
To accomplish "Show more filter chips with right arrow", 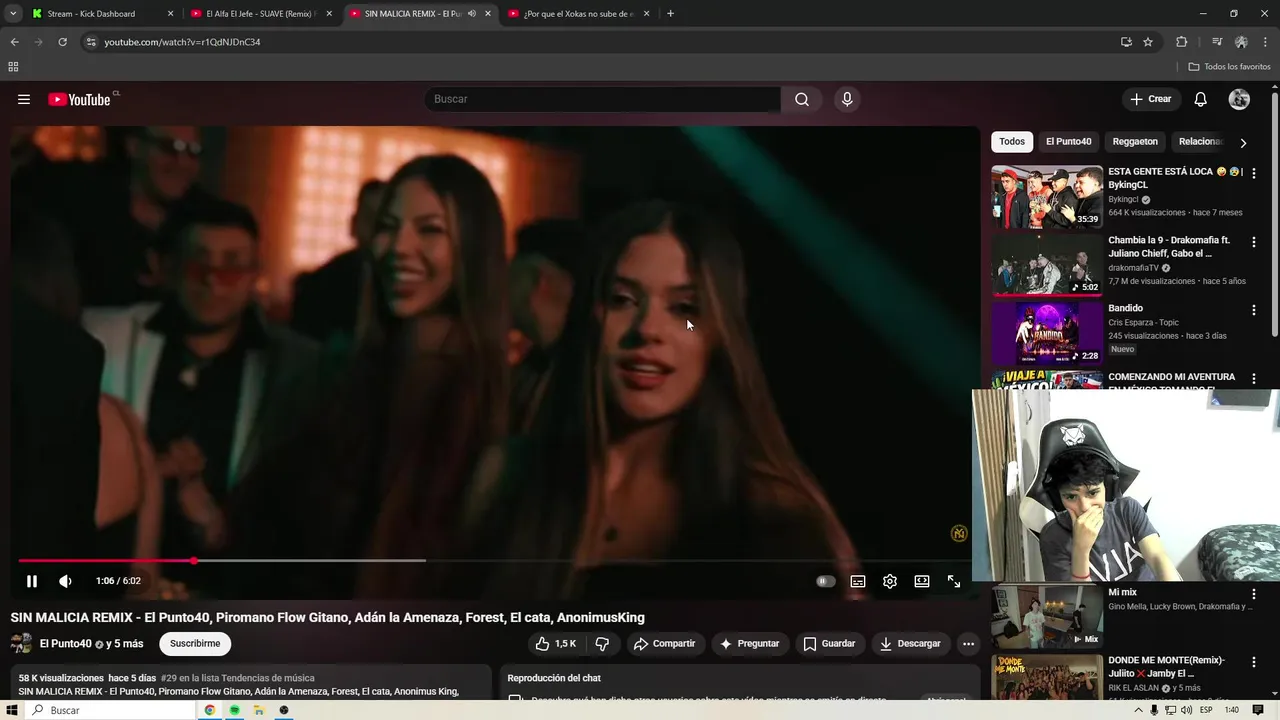I will click(1243, 142).
